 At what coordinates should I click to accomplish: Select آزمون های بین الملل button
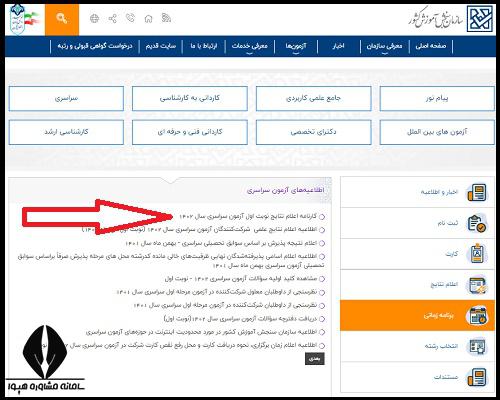pyautogui.click(x=437, y=132)
